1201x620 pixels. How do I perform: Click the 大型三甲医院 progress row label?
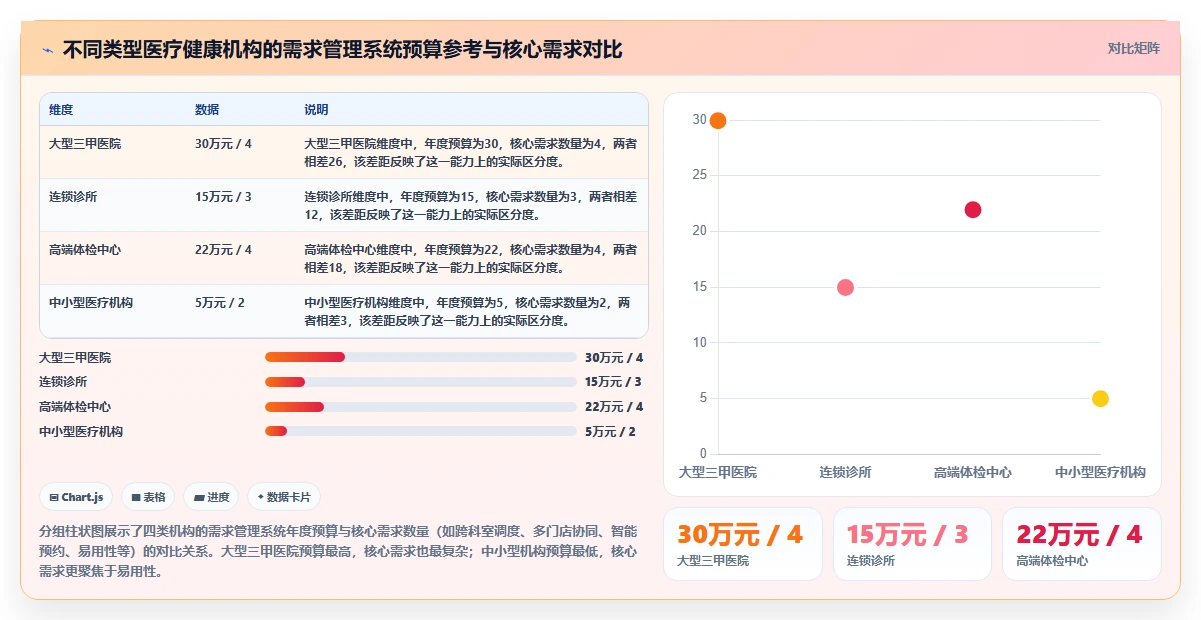(75, 357)
